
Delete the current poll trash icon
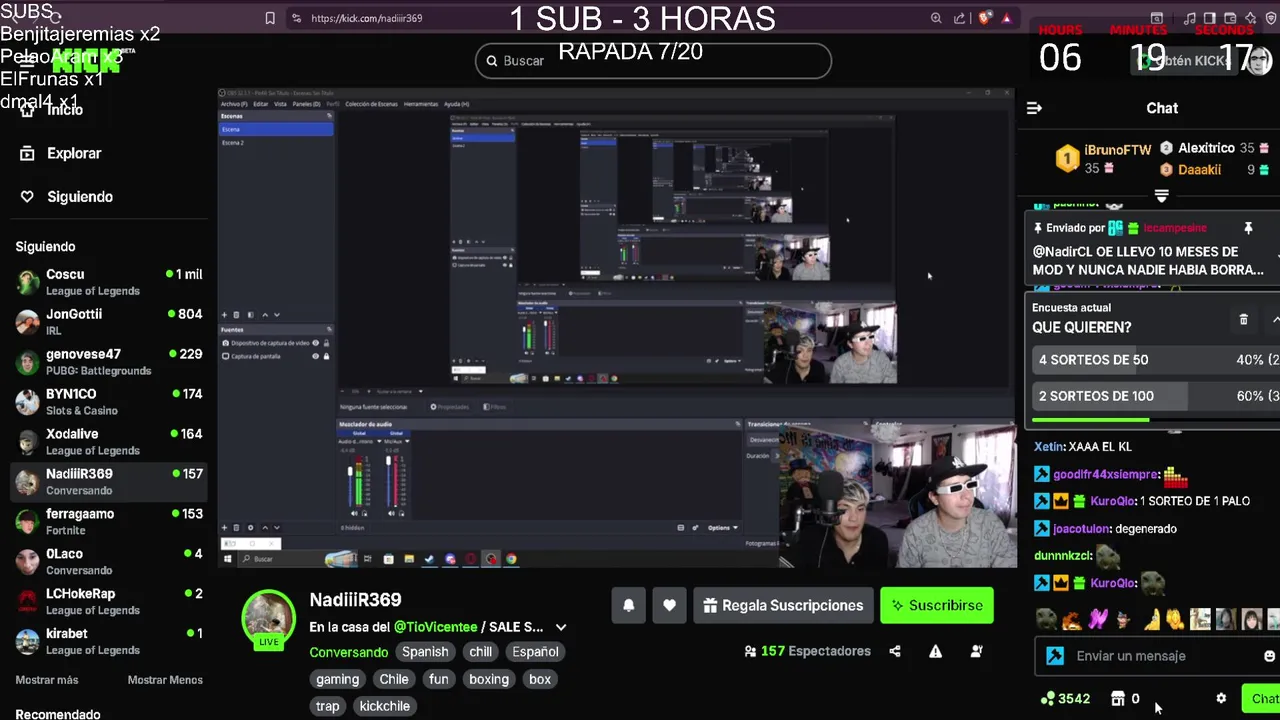1243,319
